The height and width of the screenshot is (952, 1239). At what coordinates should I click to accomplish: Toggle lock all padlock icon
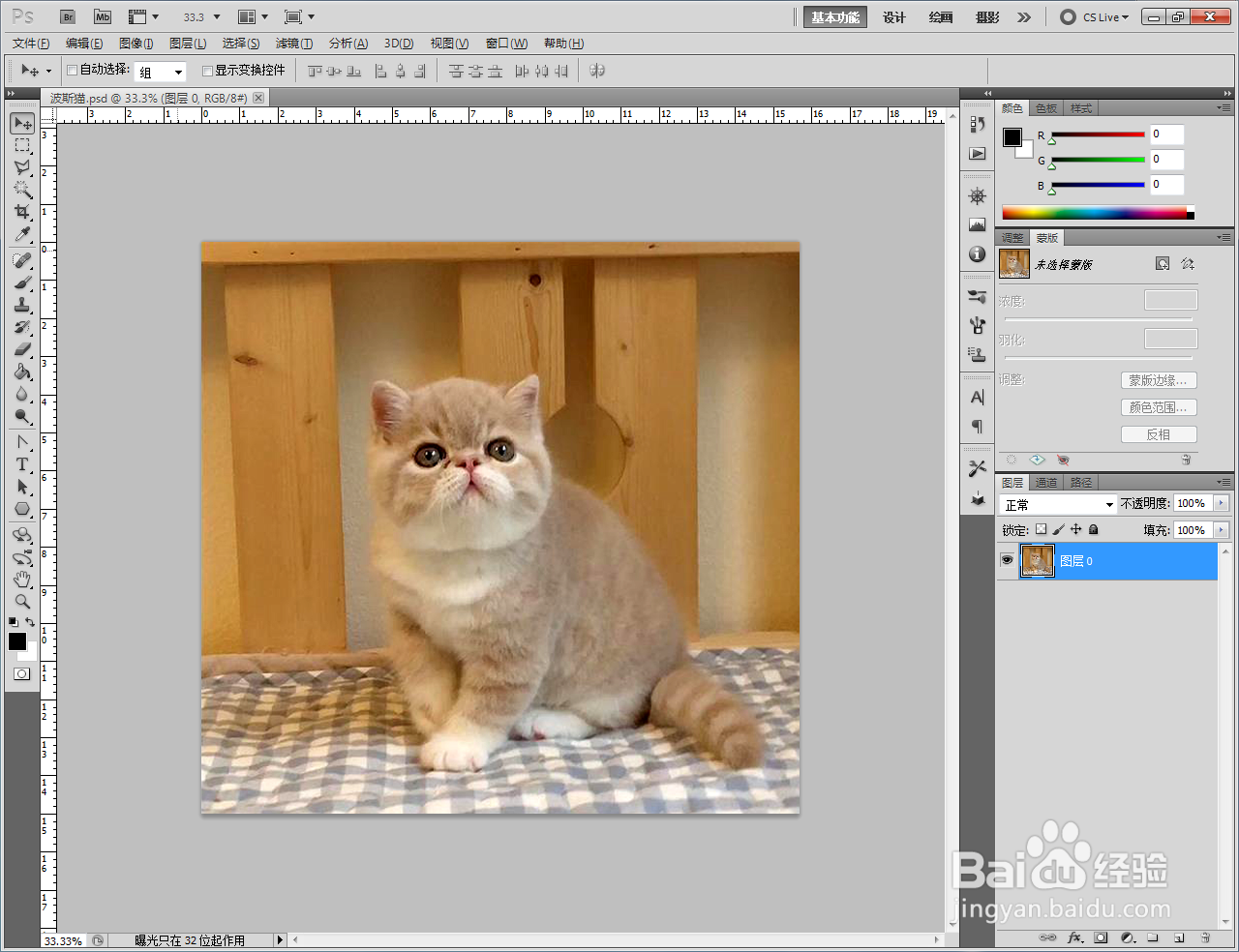(x=1093, y=529)
